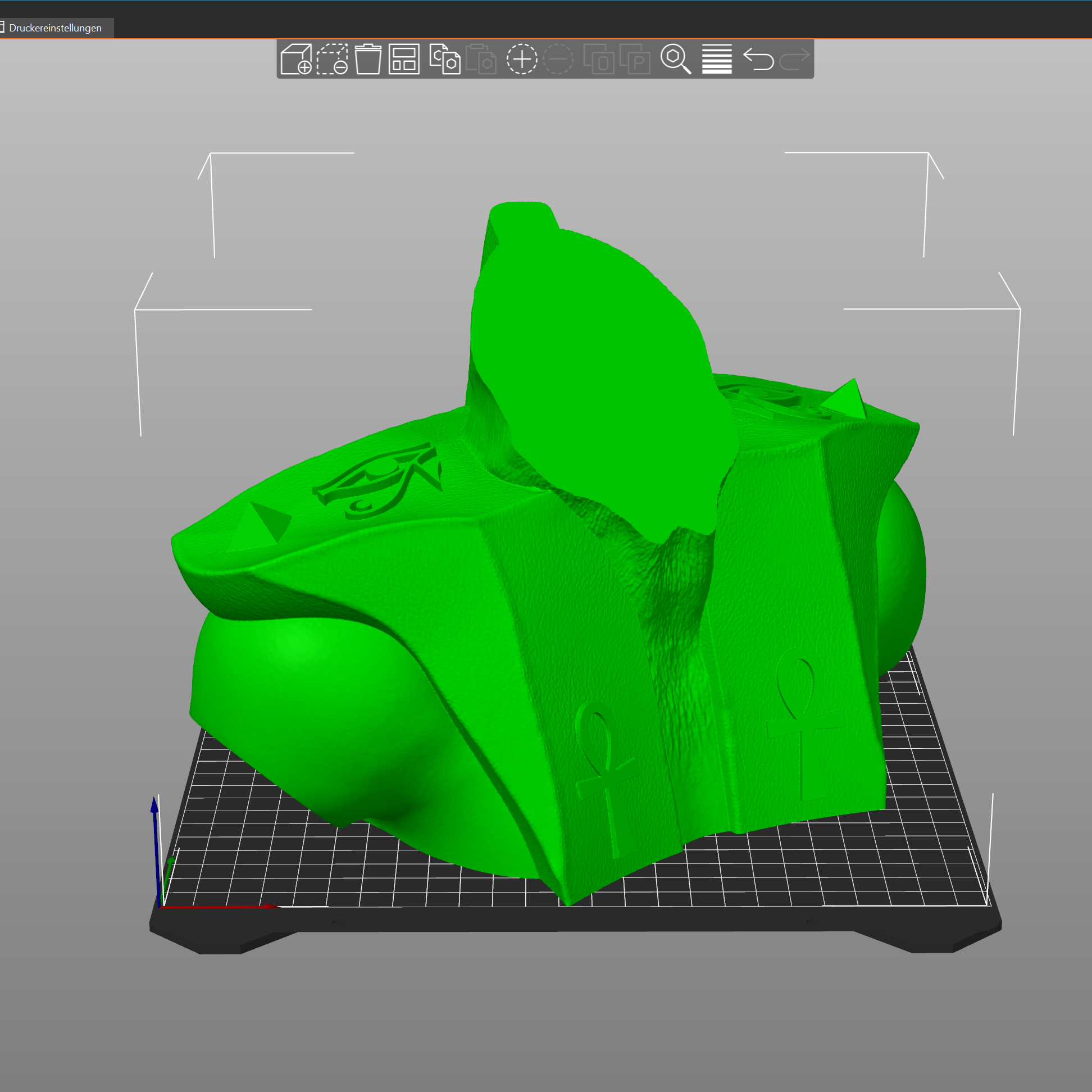Image resolution: width=1092 pixels, height=1092 pixels.
Task: Open variable layer height tool
Action: click(x=717, y=59)
